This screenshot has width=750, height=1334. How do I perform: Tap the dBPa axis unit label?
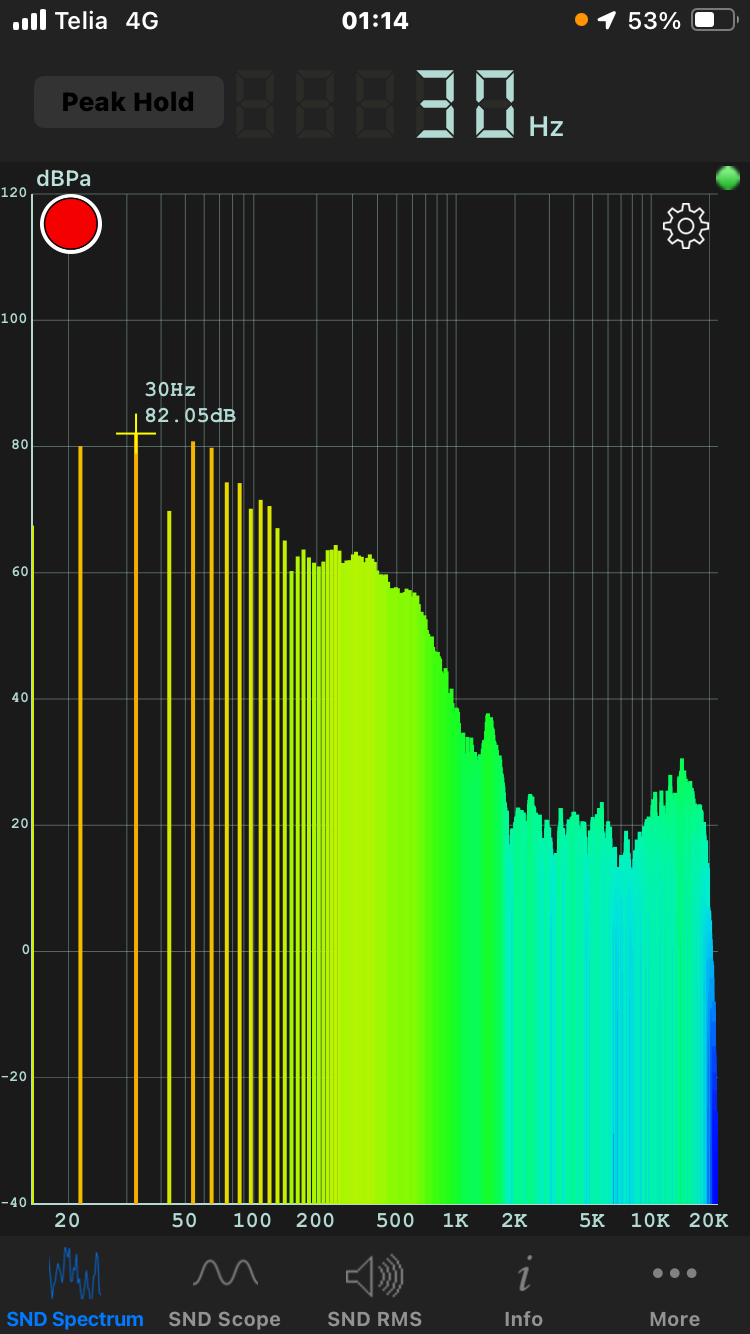click(x=64, y=179)
